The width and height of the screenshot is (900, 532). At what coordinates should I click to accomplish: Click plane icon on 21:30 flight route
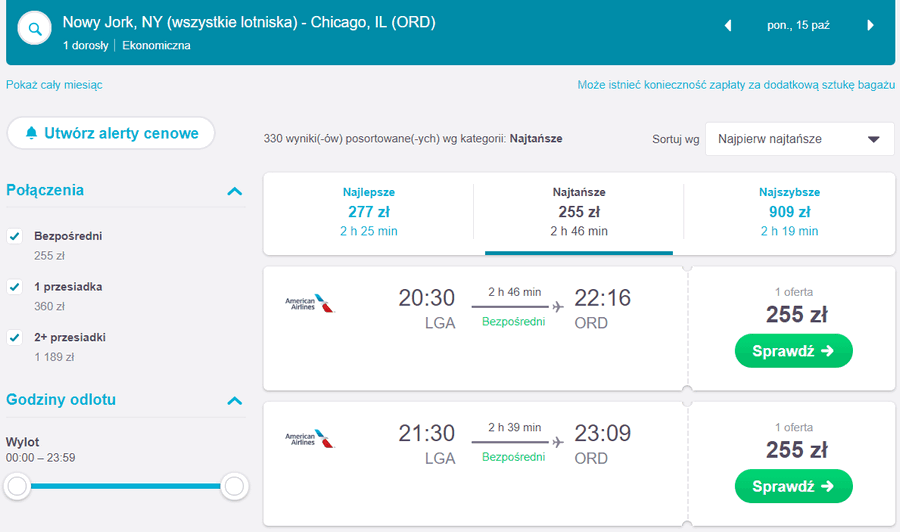click(x=557, y=441)
